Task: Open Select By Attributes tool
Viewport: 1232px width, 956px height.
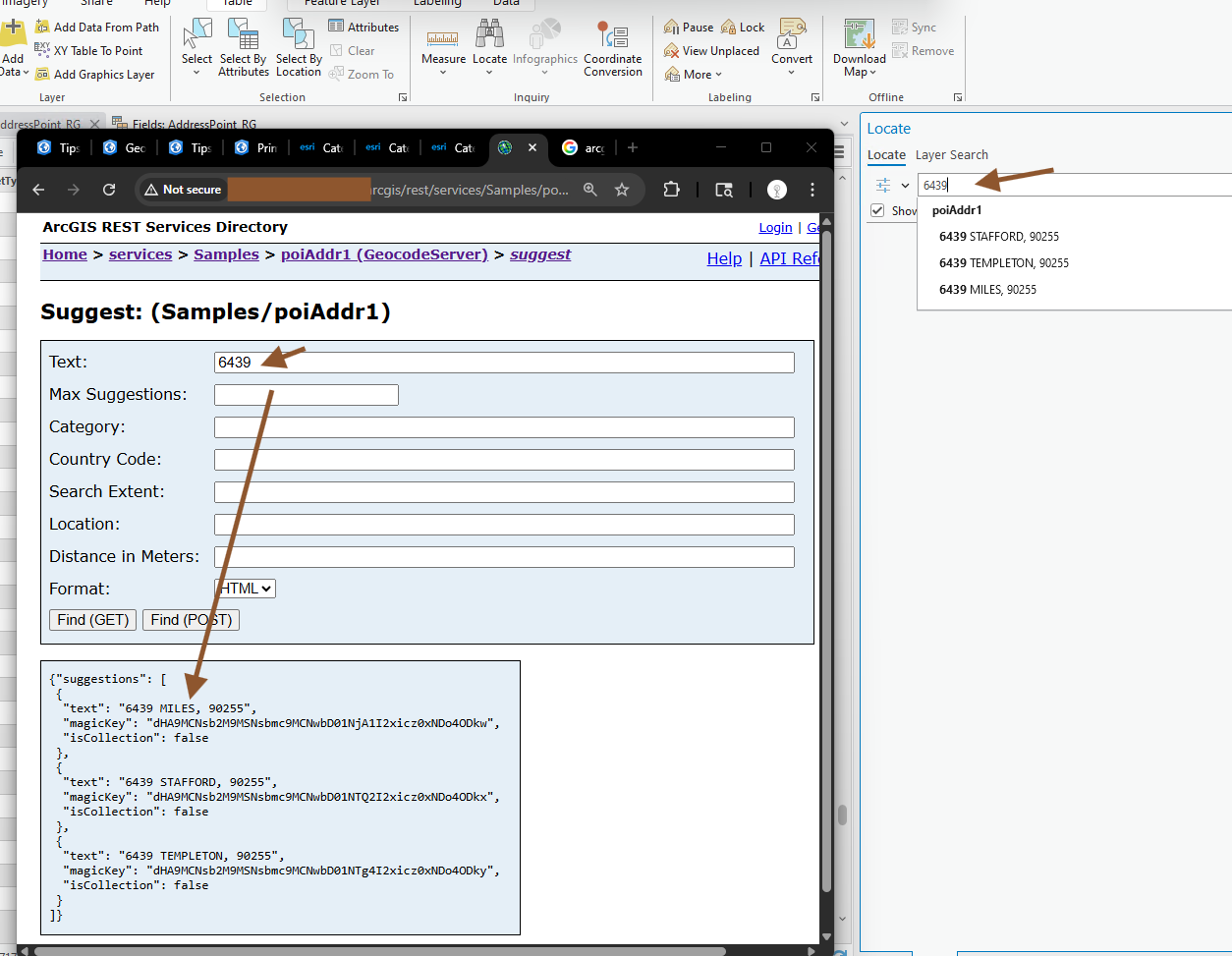Action: 244,48
